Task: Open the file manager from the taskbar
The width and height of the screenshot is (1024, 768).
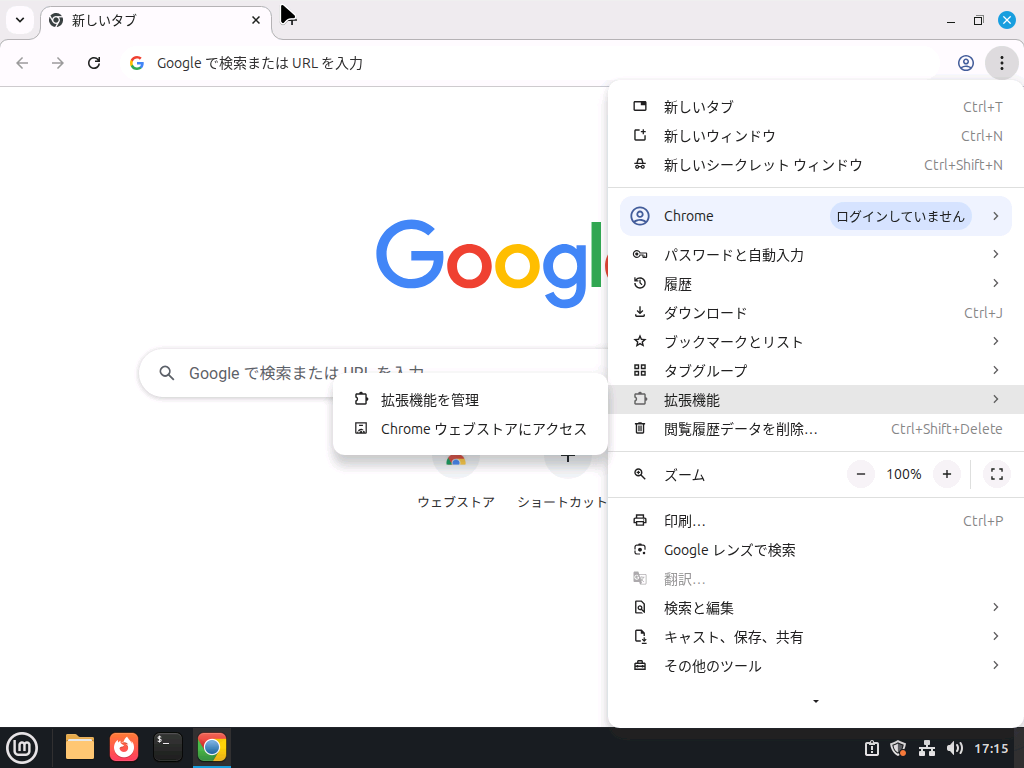Action: [79, 747]
